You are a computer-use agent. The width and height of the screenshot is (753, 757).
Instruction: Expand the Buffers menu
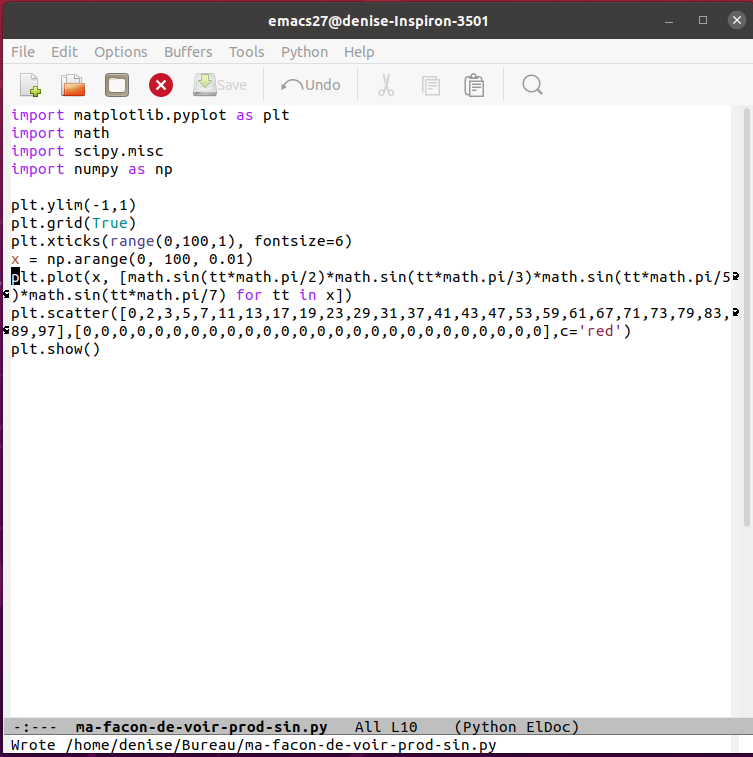[188, 52]
